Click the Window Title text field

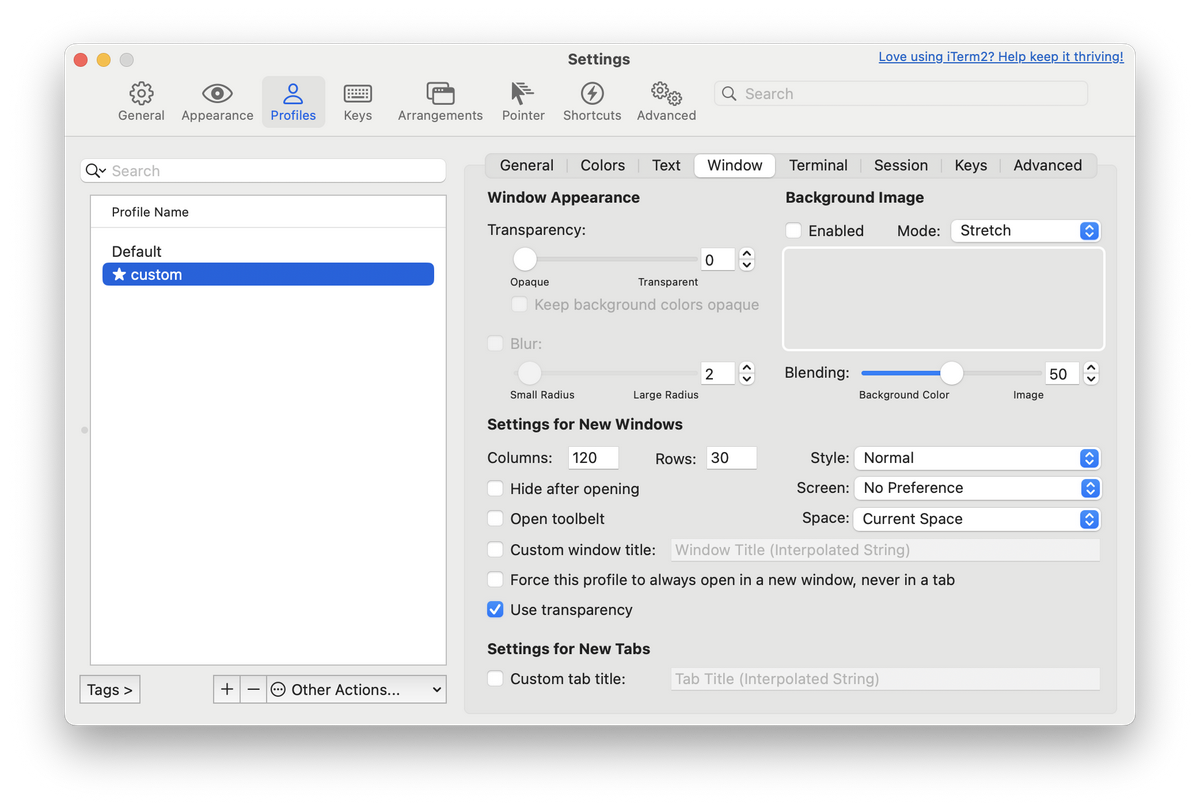tap(885, 550)
